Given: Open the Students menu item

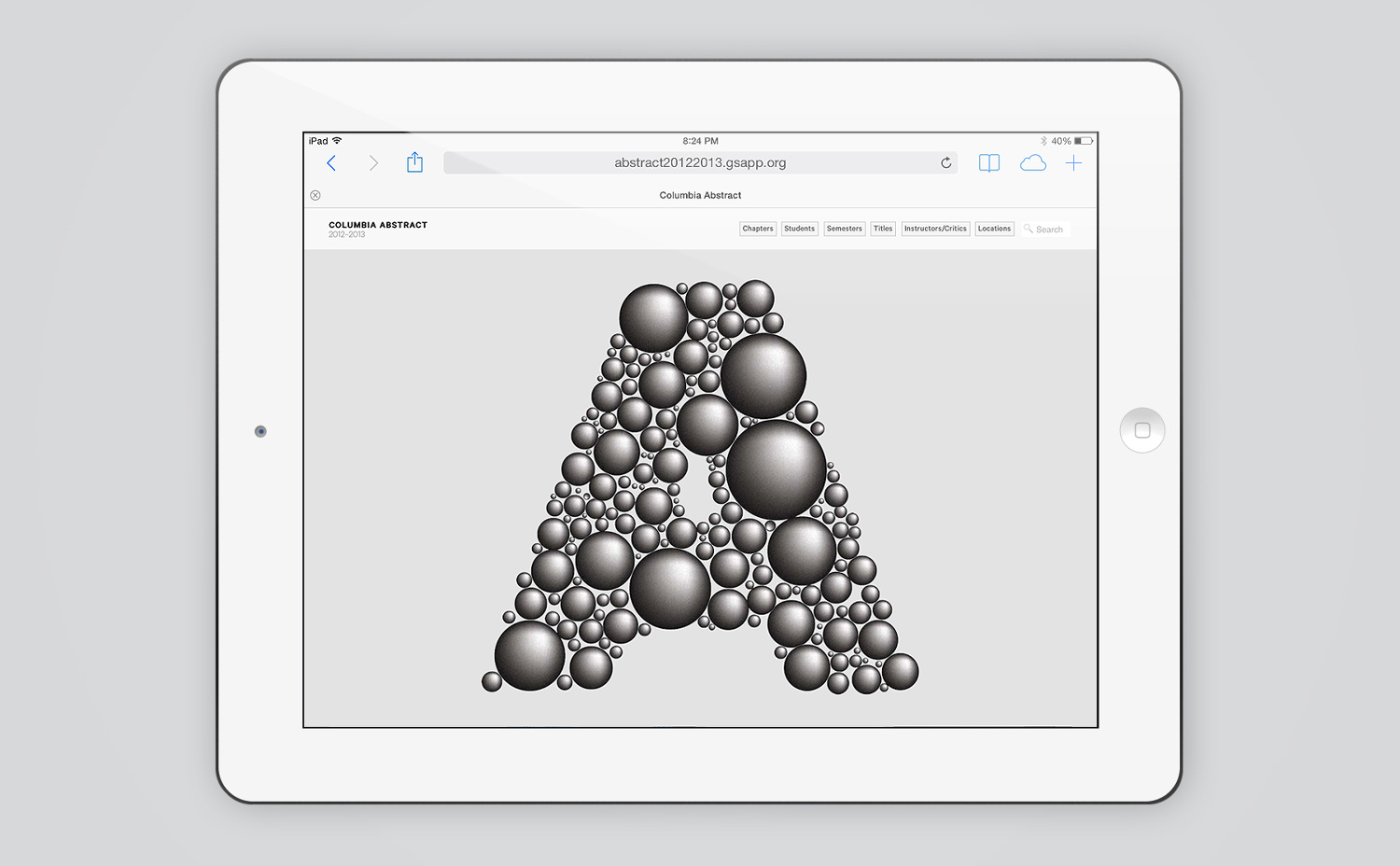Looking at the screenshot, I should point(799,229).
